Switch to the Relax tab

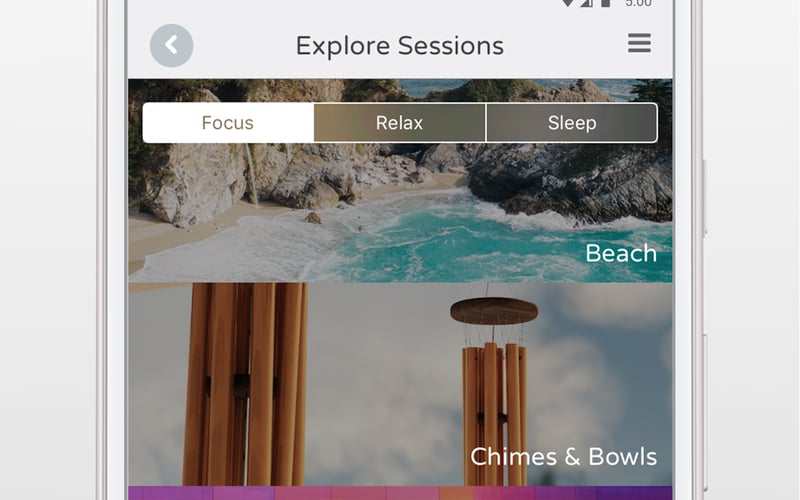tap(399, 123)
